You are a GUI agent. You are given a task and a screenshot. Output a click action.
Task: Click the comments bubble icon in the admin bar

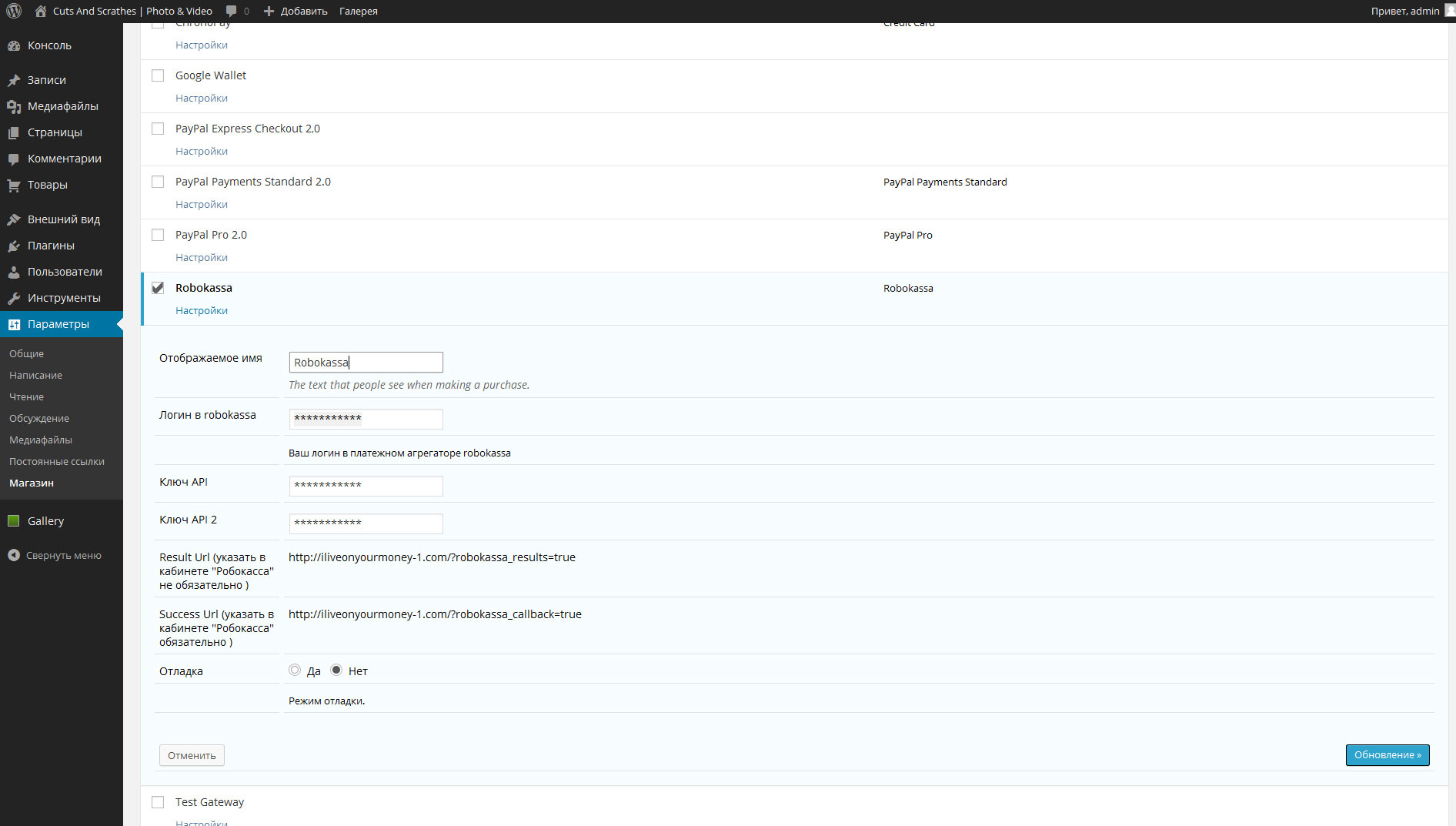tap(231, 11)
